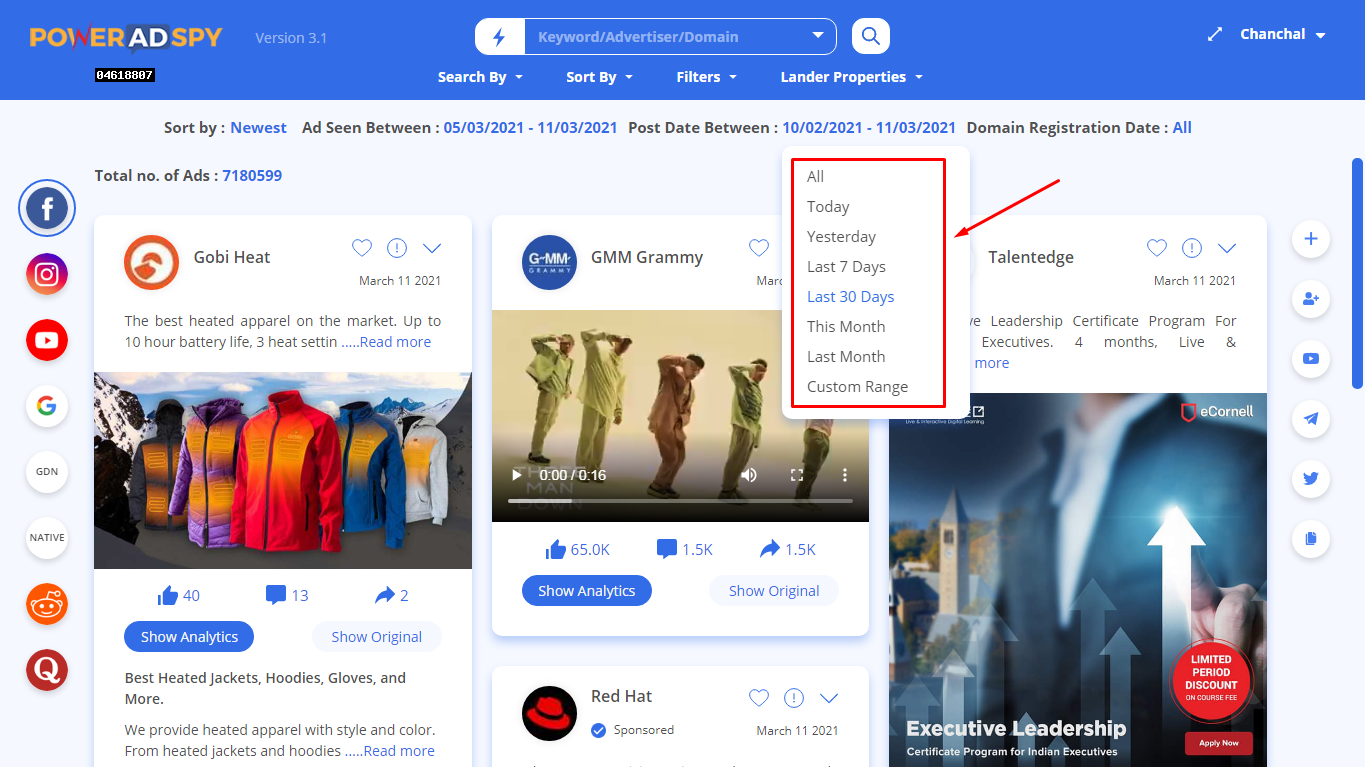
Task: Click Read more in Gobi Heat description
Action: pyautogui.click(x=395, y=342)
